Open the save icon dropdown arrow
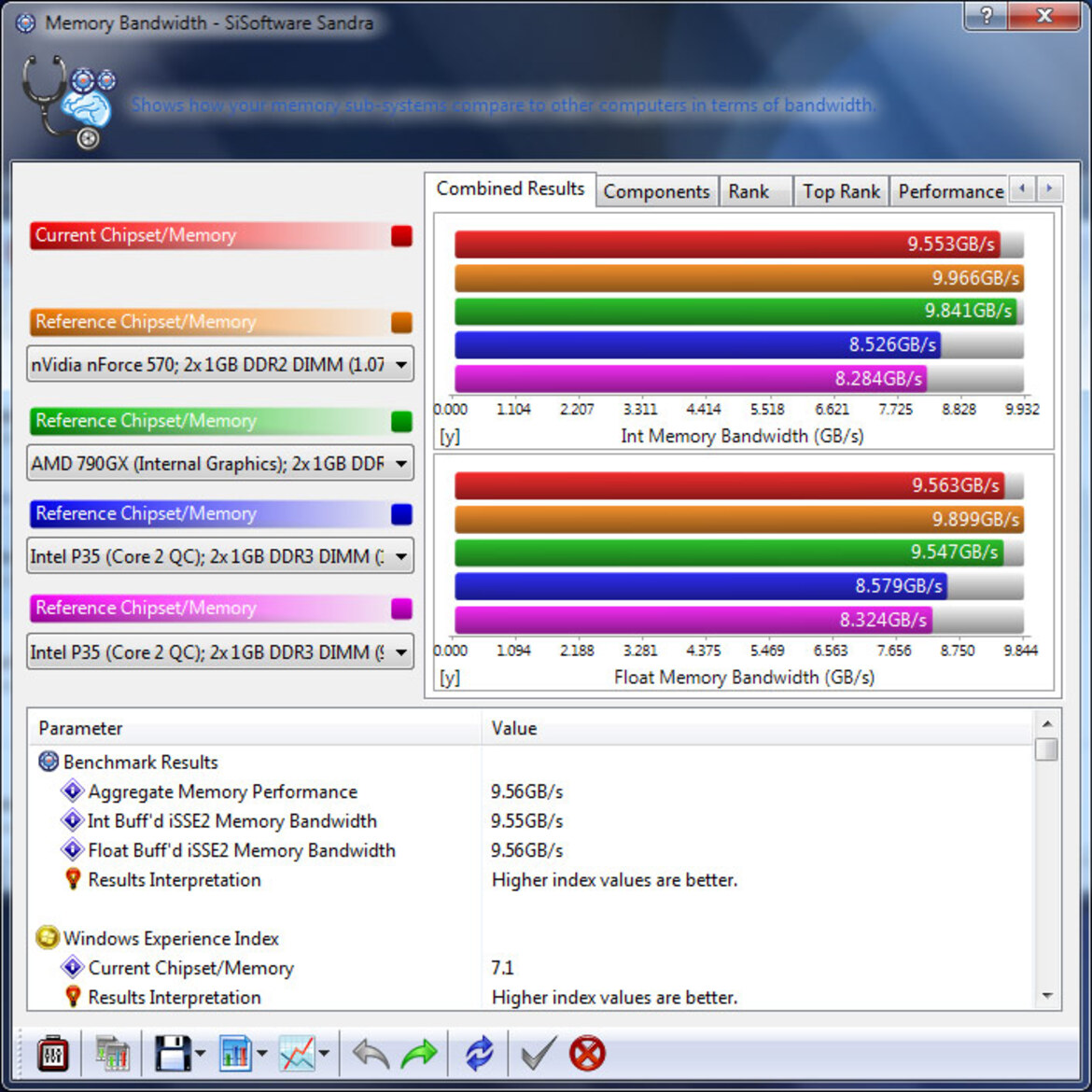The height and width of the screenshot is (1092, 1092). tap(201, 1053)
